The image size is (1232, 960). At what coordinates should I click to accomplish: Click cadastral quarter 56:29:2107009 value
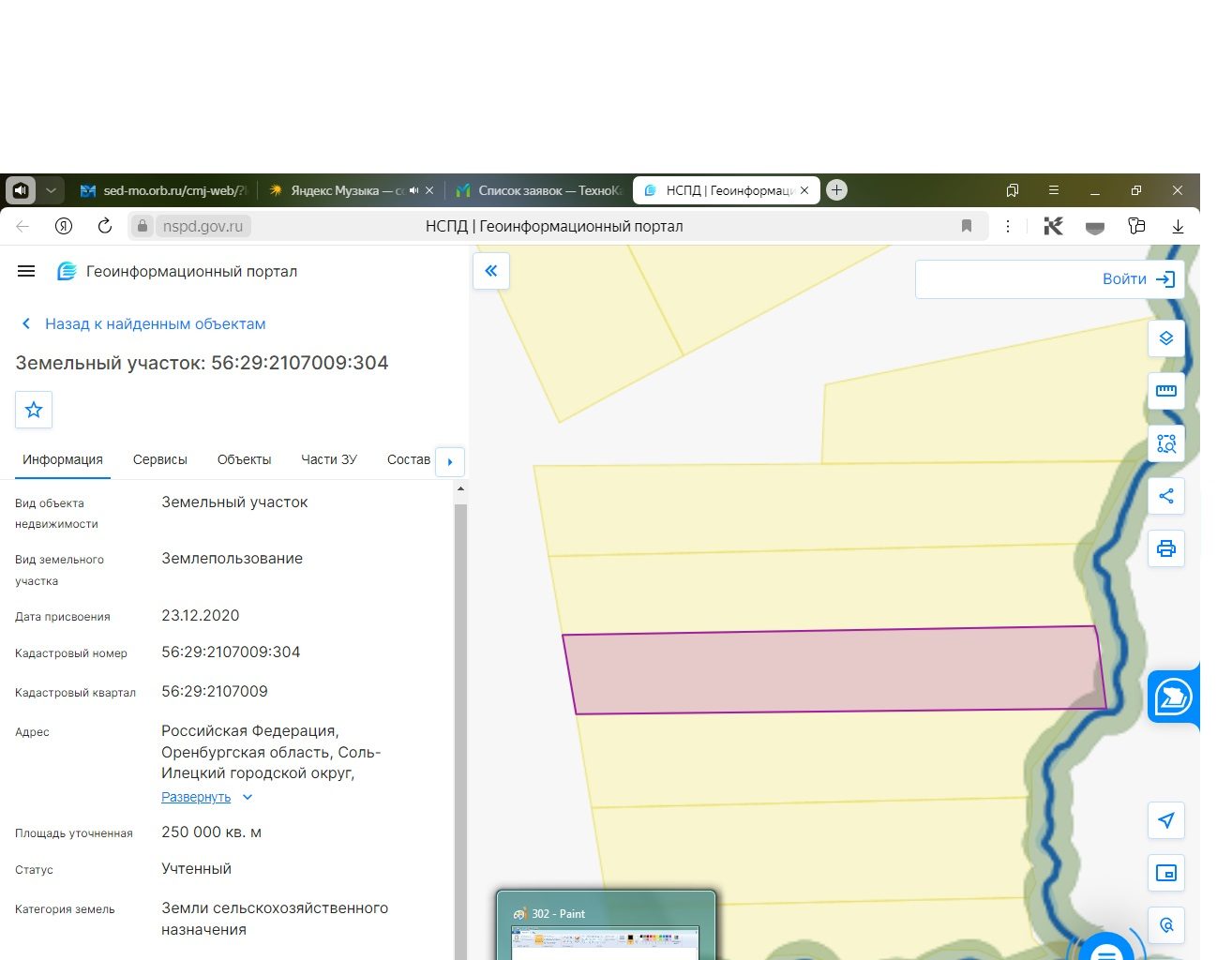[215, 691]
